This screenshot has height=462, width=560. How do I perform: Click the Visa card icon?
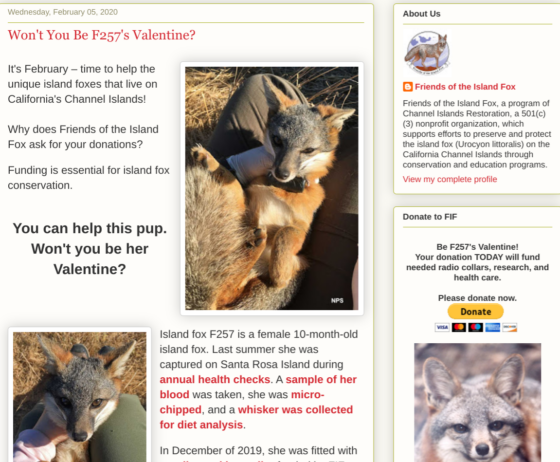[442, 327]
